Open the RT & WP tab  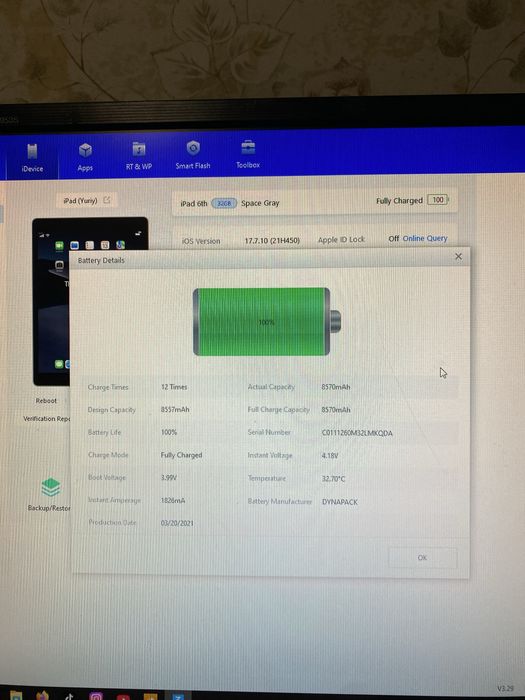(x=139, y=156)
